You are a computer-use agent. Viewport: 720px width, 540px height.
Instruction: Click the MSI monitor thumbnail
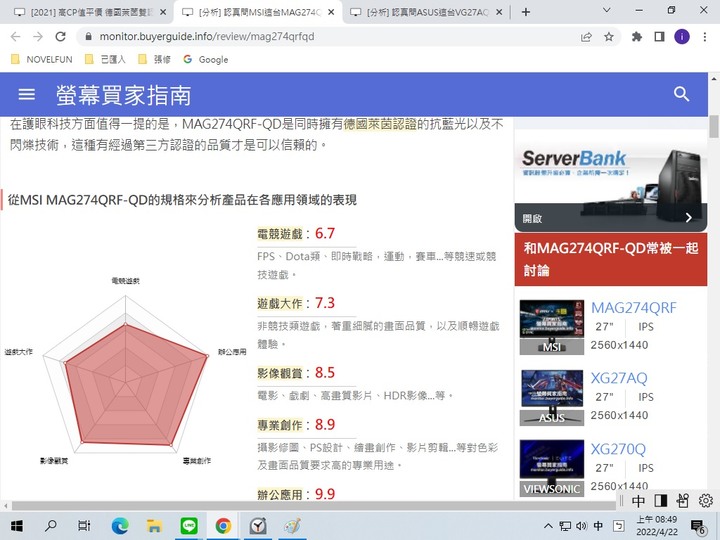[x=552, y=327]
